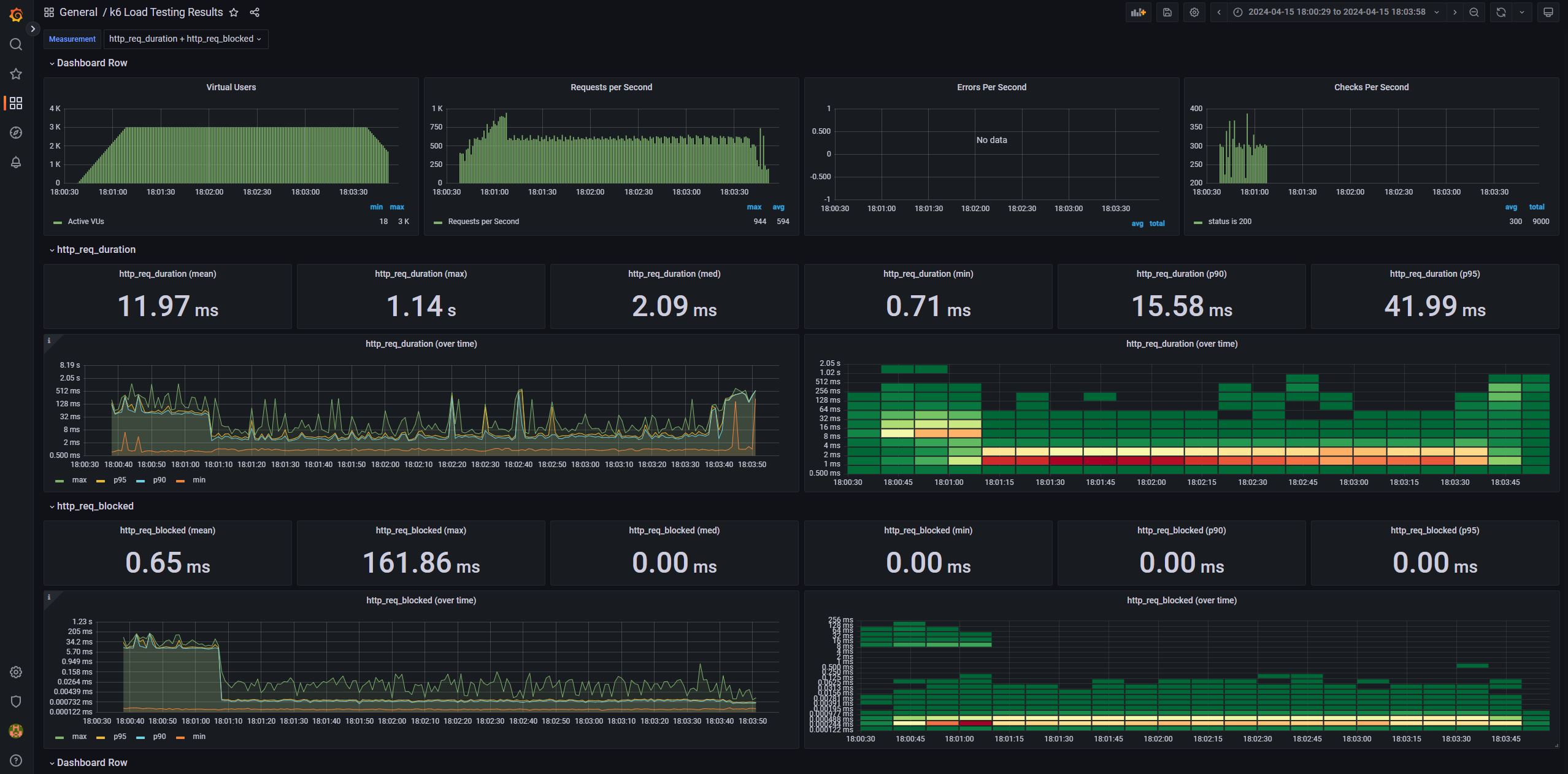The height and width of the screenshot is (774, 1568).
Task: Open the Dashboards grid icon in sidebar
Action: point(16,103)
